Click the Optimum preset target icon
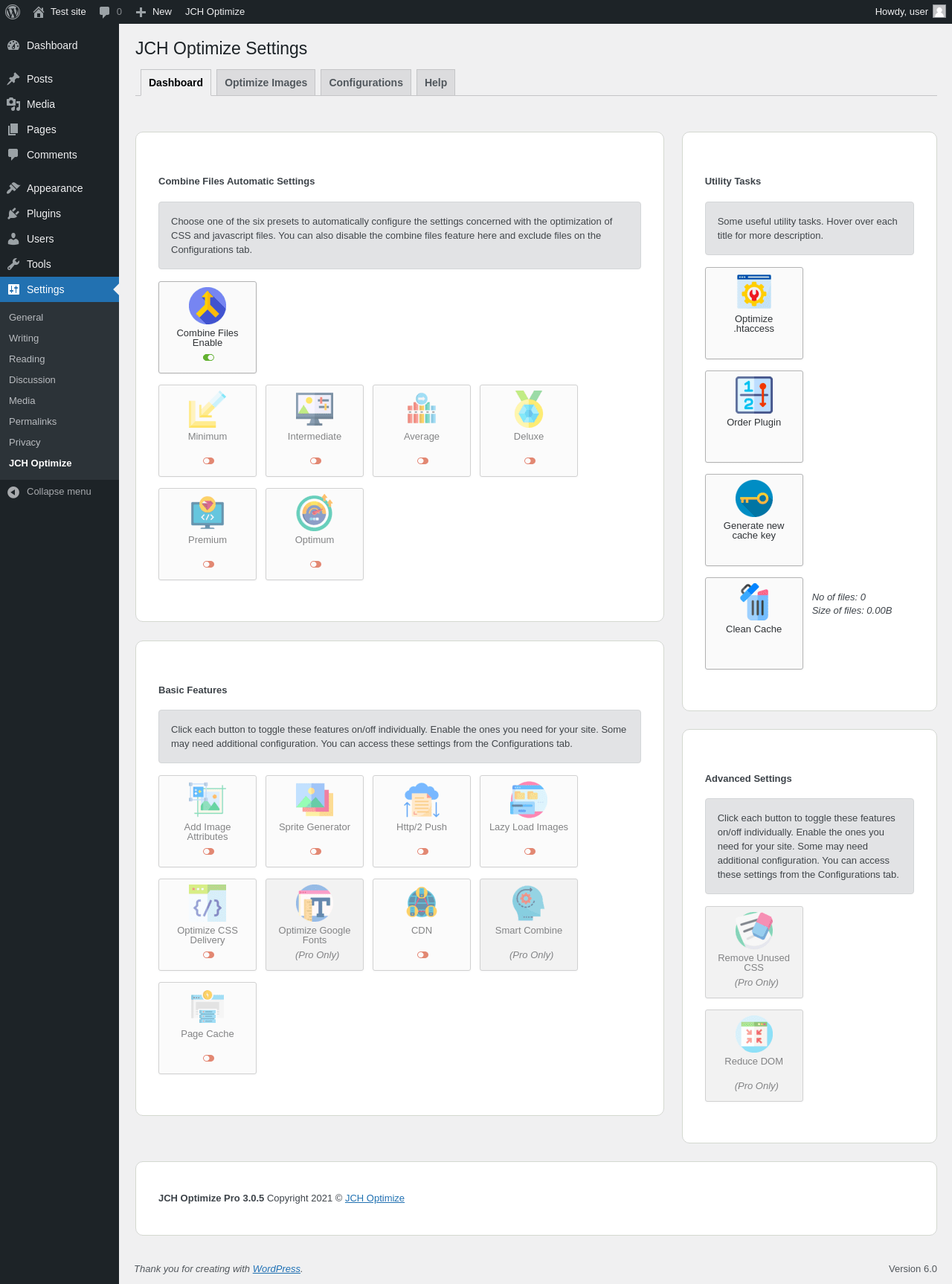Viewport: 952px width, 1284px height. pos(315,513)
